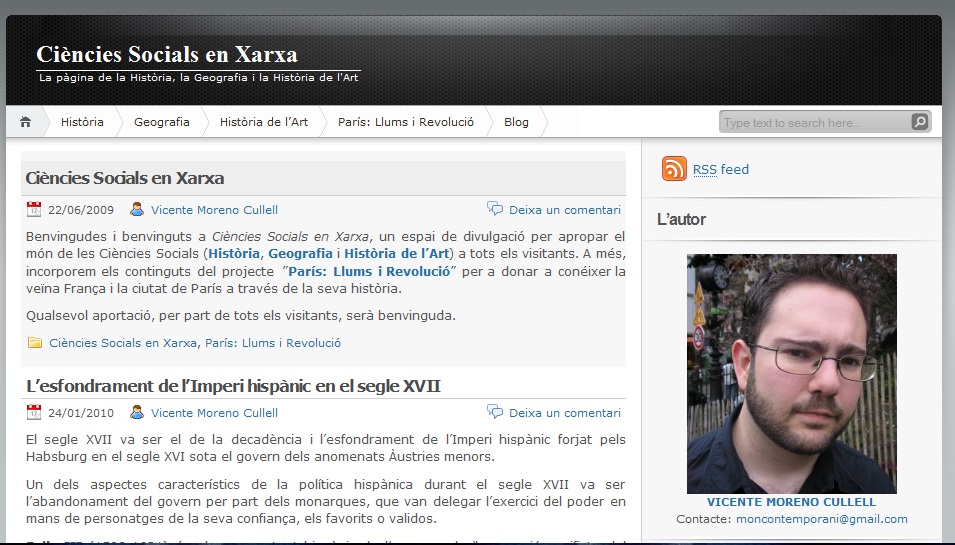This screenshot has height=545, width=955.
Task: Open post title L'esfondrament de l'Imperi hispànic
Action: coord(233,386)
